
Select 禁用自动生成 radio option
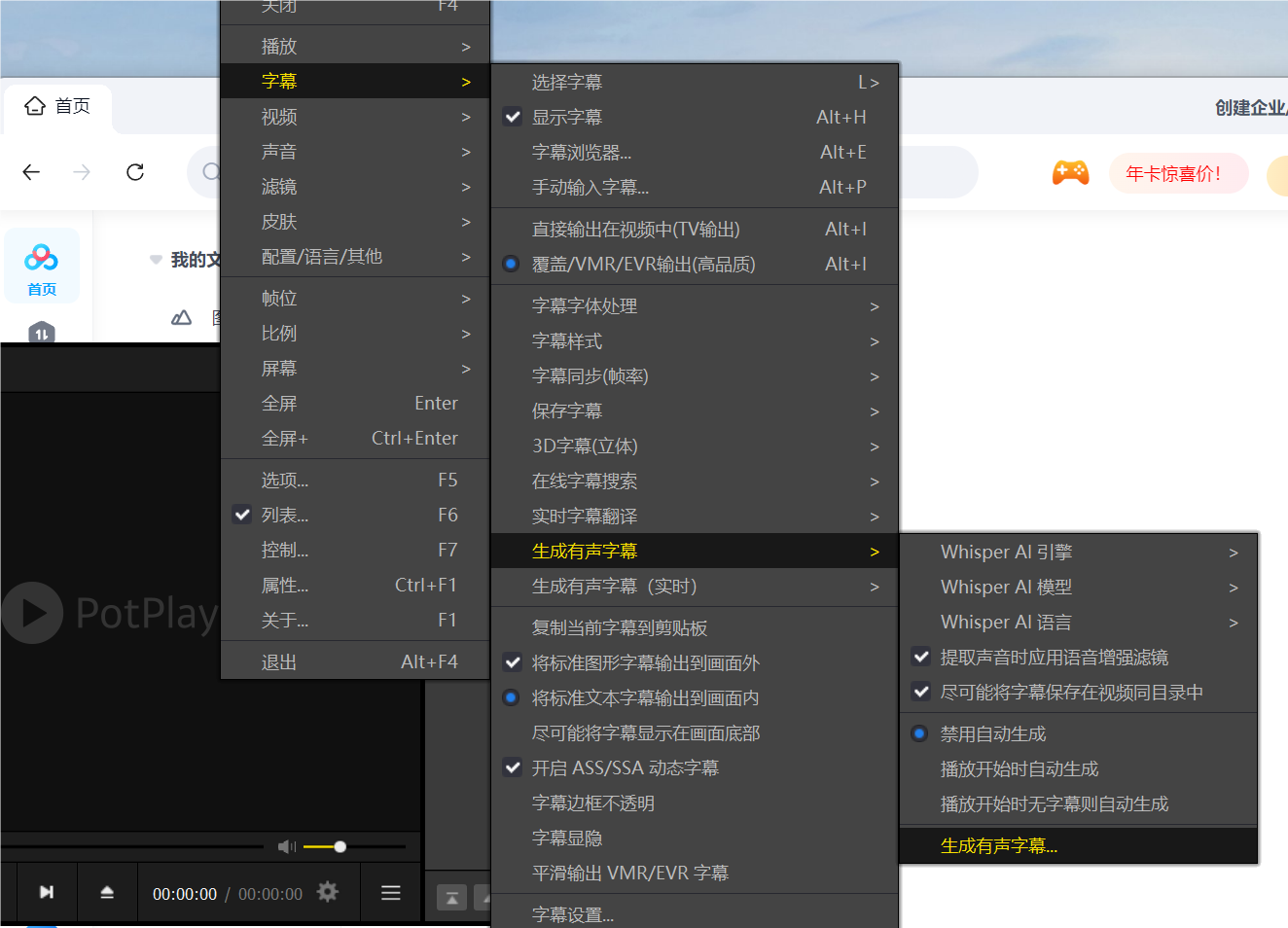tap(1079, 733)
